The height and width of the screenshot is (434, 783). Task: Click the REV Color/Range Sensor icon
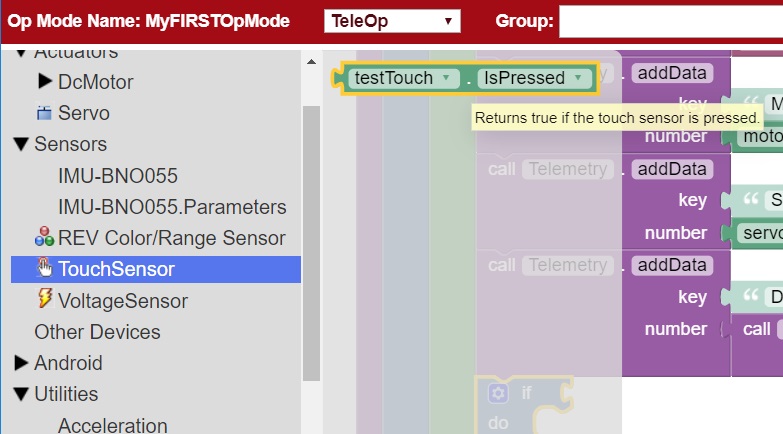(44, 238)
